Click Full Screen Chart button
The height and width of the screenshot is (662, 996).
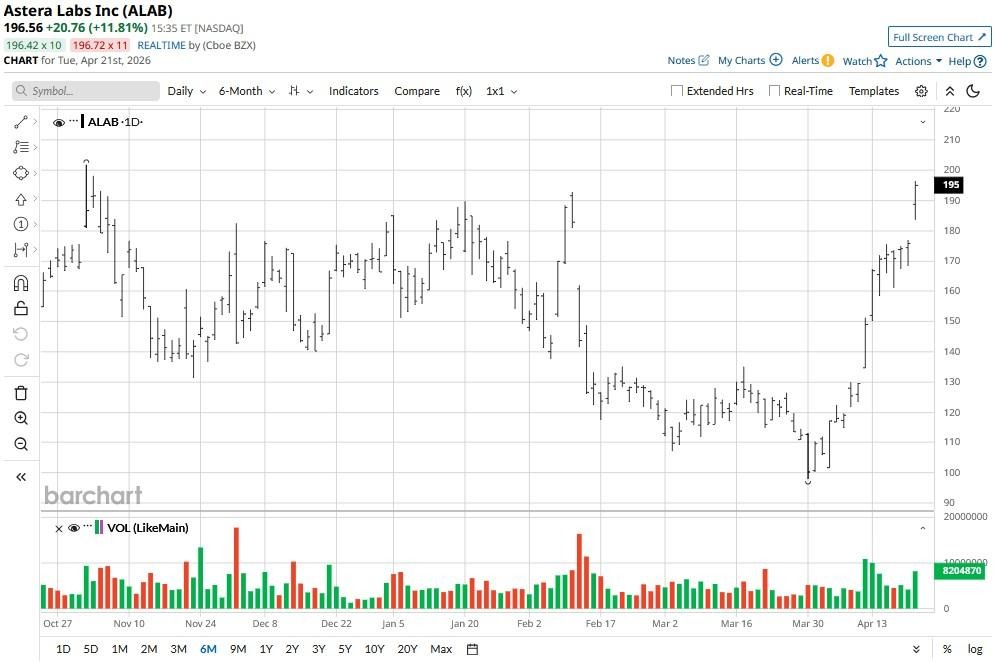pos(939,37)
